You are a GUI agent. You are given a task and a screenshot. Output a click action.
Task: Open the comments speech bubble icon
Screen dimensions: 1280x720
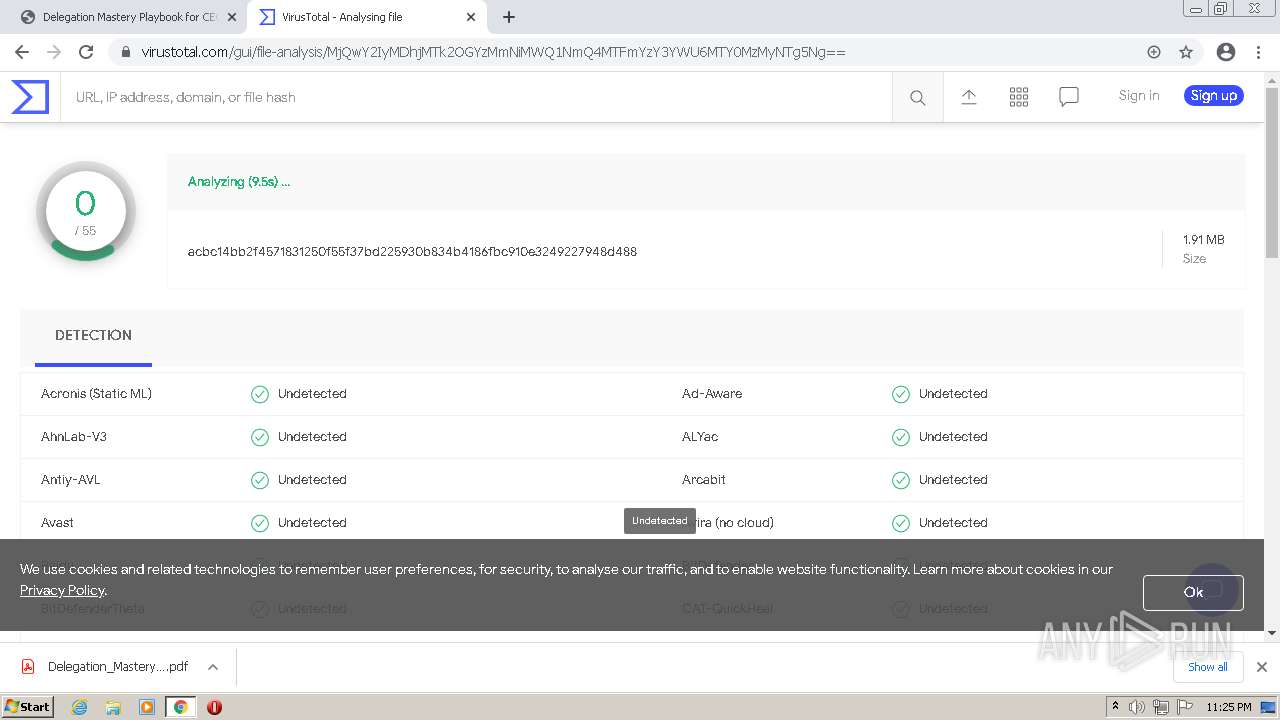[x=1069, y=97]
